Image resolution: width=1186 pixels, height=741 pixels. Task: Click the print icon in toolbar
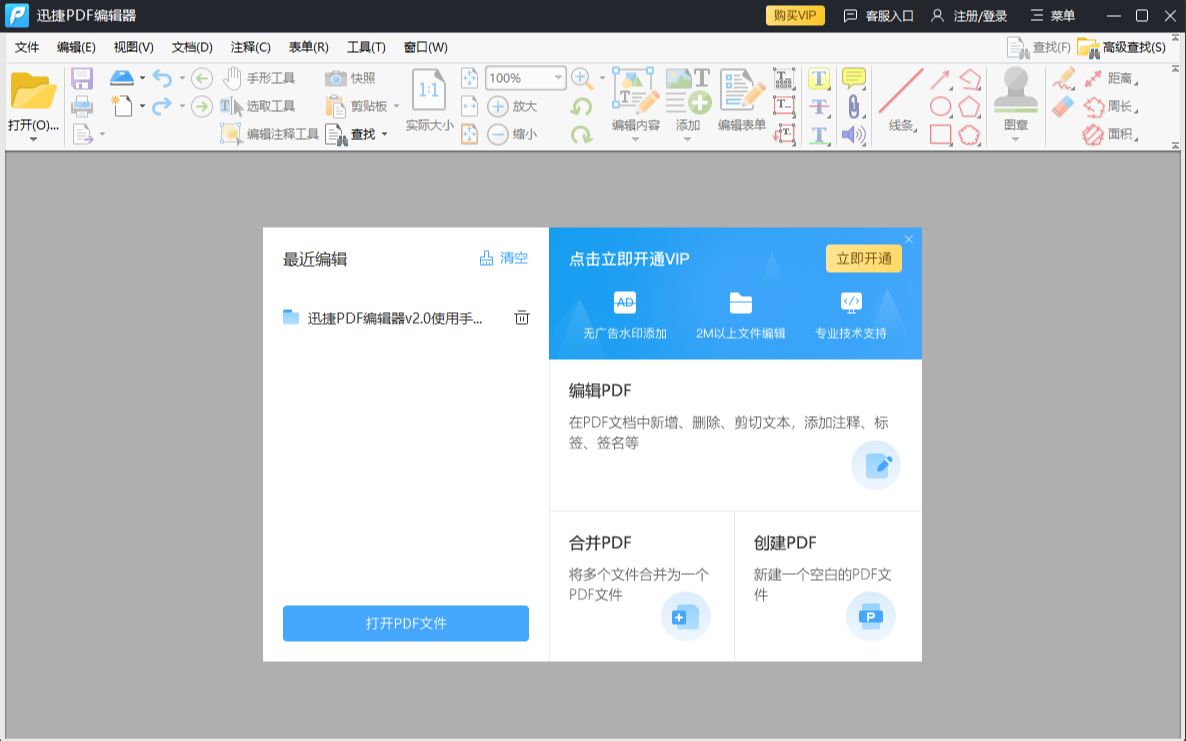click(x=82, y=106)
